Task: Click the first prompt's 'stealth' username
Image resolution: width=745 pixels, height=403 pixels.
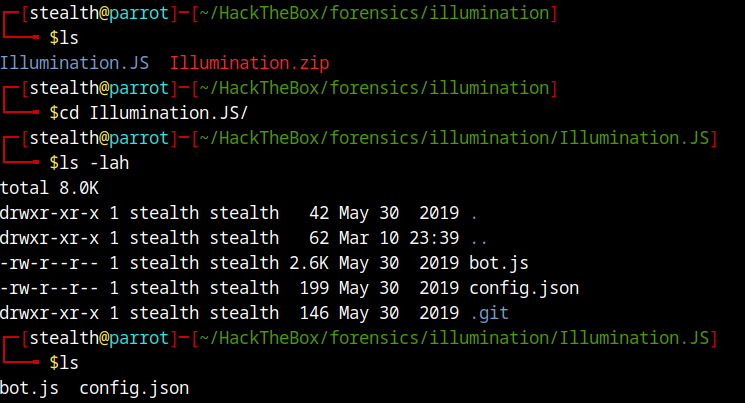Action: click(64, 13)
